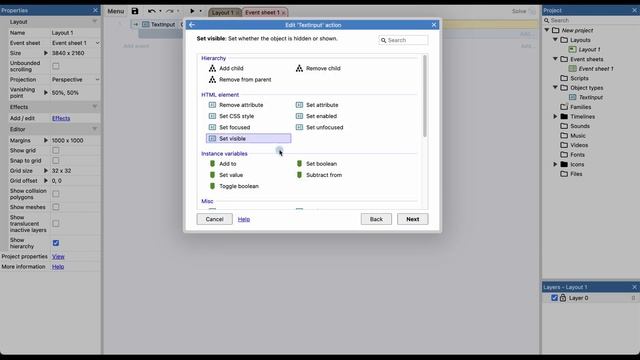Click the back arrow in dialog title bar
This screenshot has width=640, height=360.
coord(192,25)
